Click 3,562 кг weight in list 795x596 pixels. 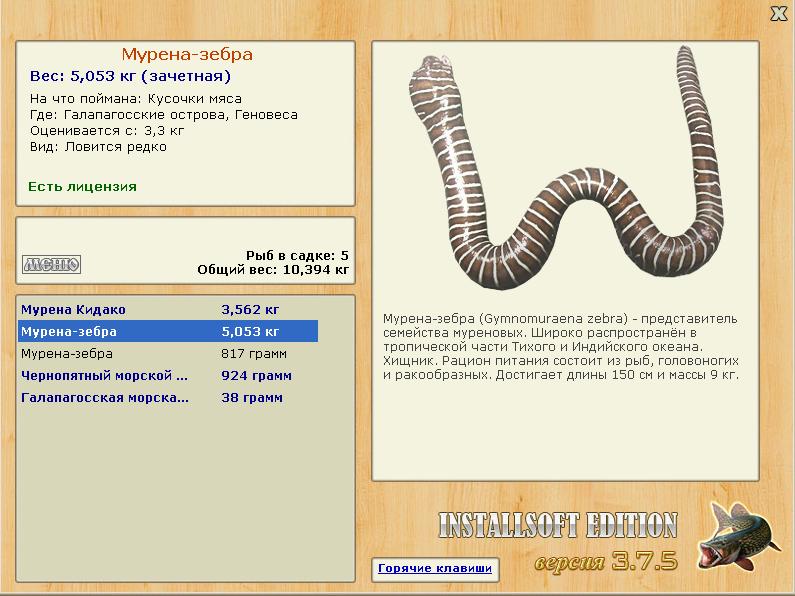pyautogui.click(x=250, y=310)
